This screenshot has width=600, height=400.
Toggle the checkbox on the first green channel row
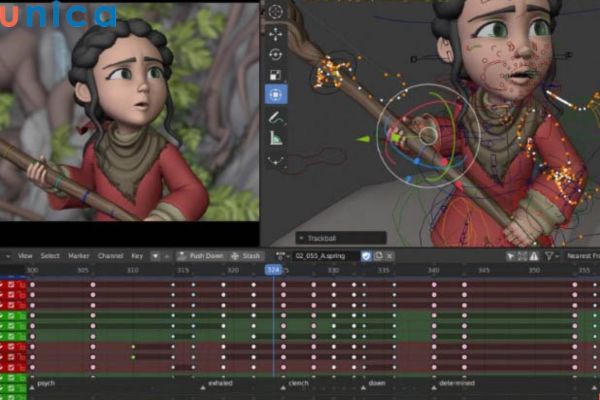click(x=11, y=315)
